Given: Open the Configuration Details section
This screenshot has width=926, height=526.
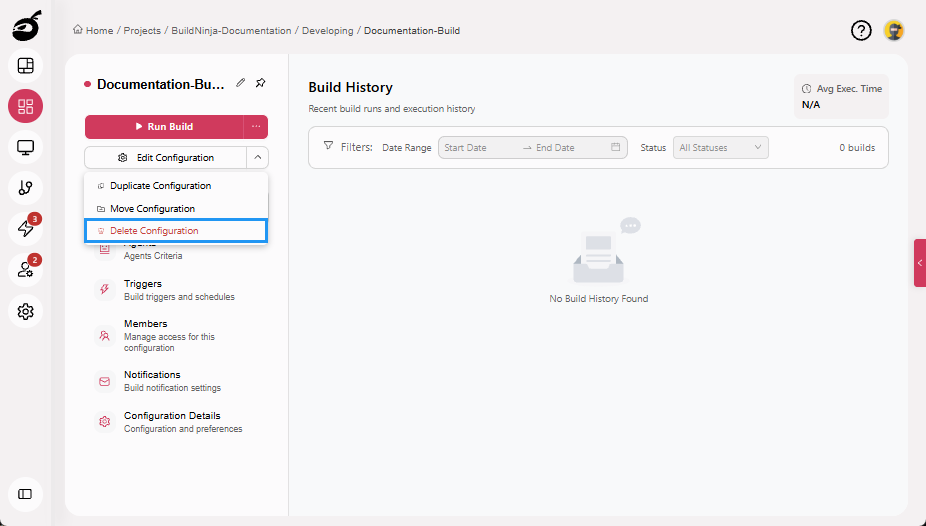Looking at the screenshot, I should tap(176, 422).
